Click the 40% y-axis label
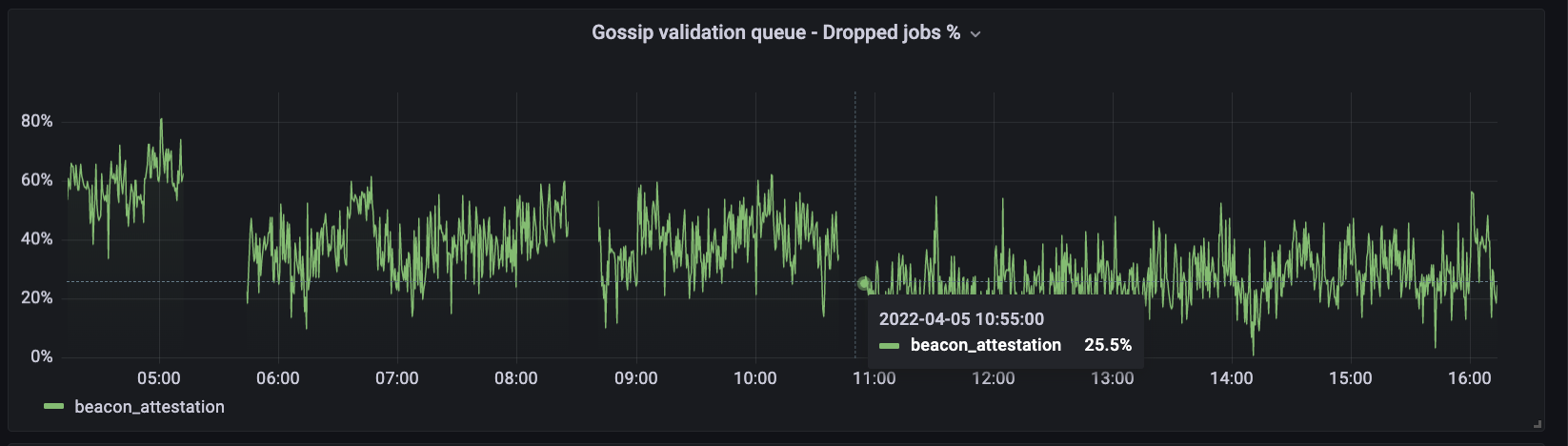Viewport: 1568px width, 446px height. (37, 239)
